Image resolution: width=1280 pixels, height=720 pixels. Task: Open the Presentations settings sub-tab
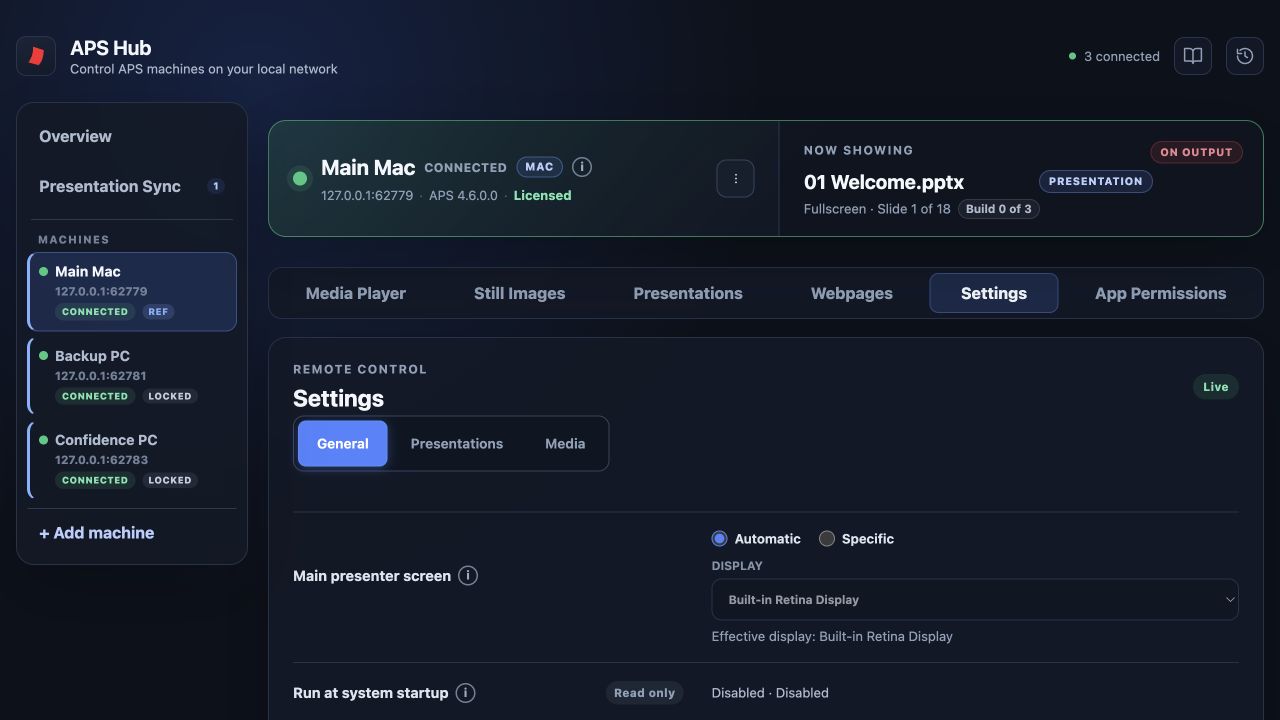click(x=457, y=443)
